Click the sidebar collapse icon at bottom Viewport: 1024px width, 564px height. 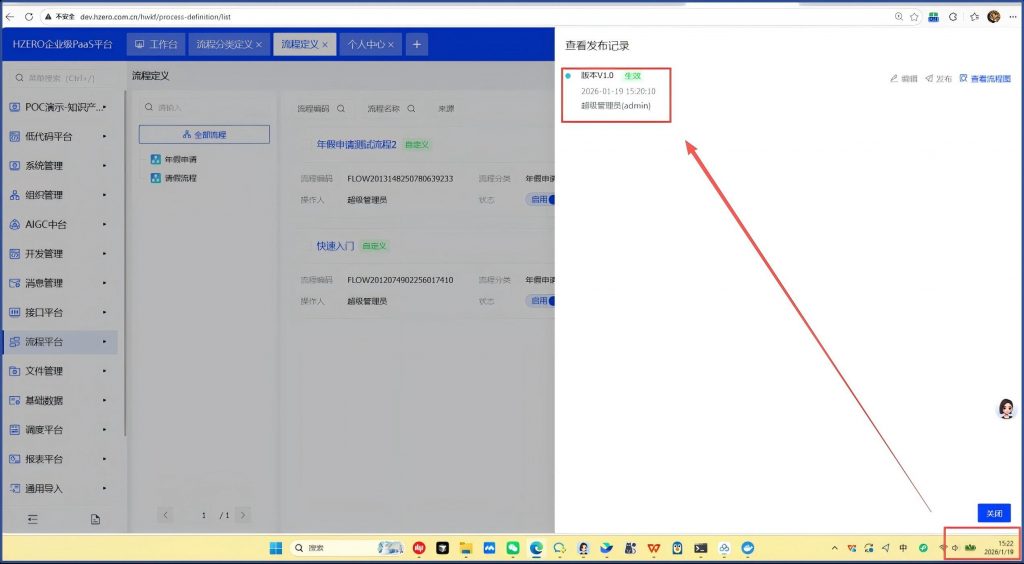click(x=32, y=519)
